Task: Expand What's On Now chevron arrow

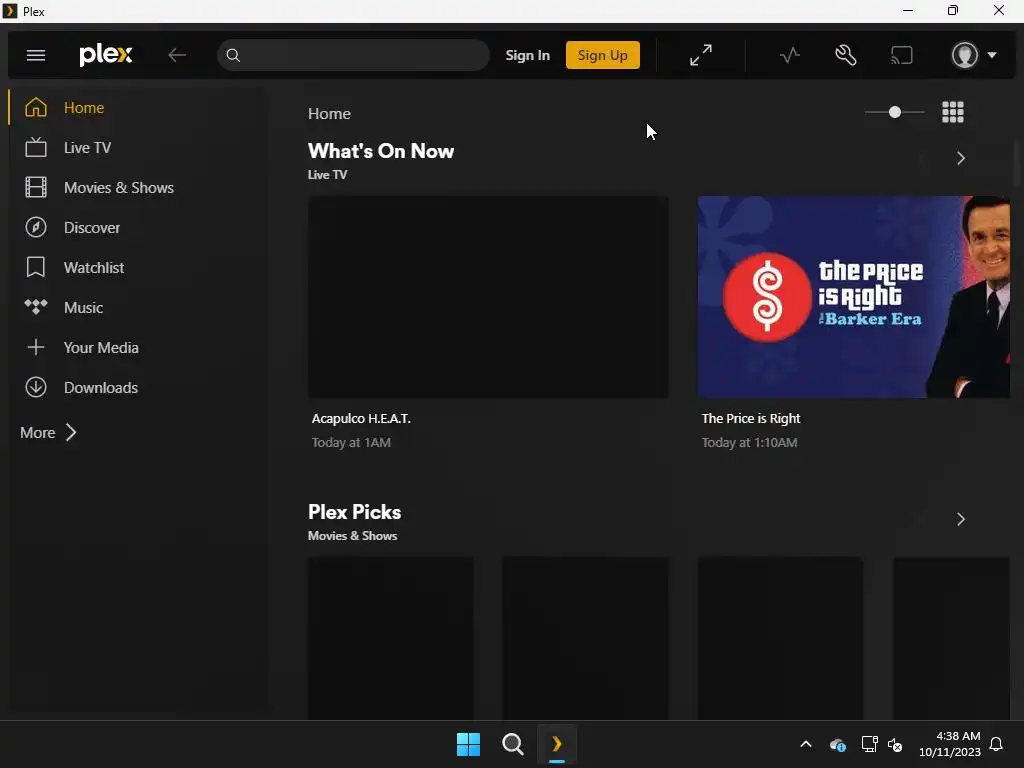Action: 961,158
